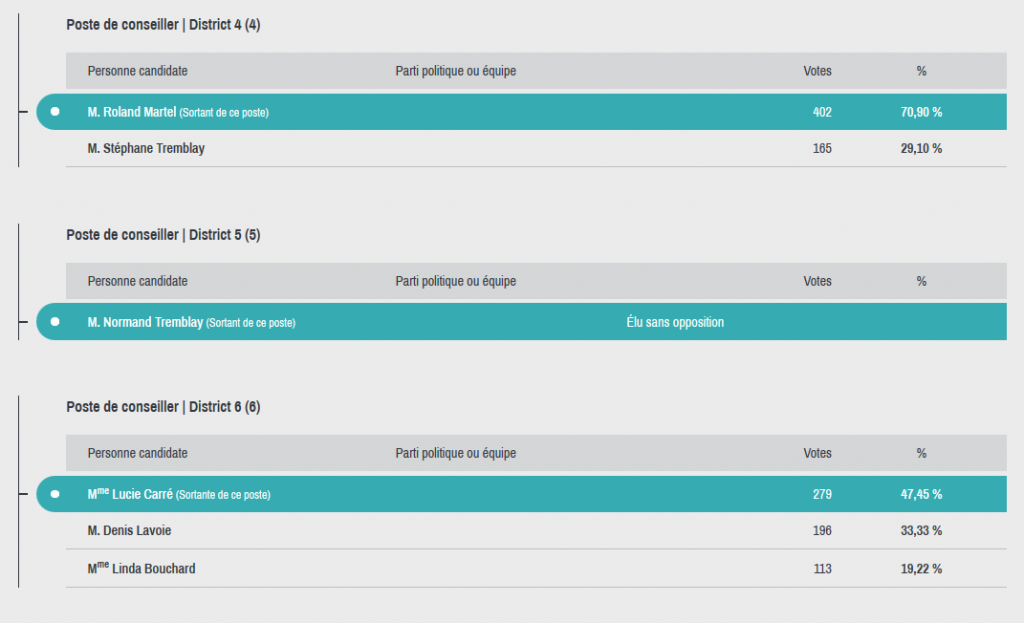1024x623 pixels.
Task: Click the District 5 (5) heading
Action: [x=163, y=235]
